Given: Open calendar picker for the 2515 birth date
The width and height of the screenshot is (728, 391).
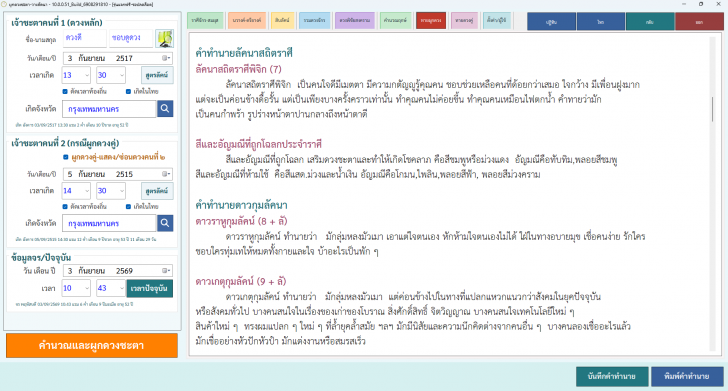Looking at the screenshot, I should (x=166, y=174).
